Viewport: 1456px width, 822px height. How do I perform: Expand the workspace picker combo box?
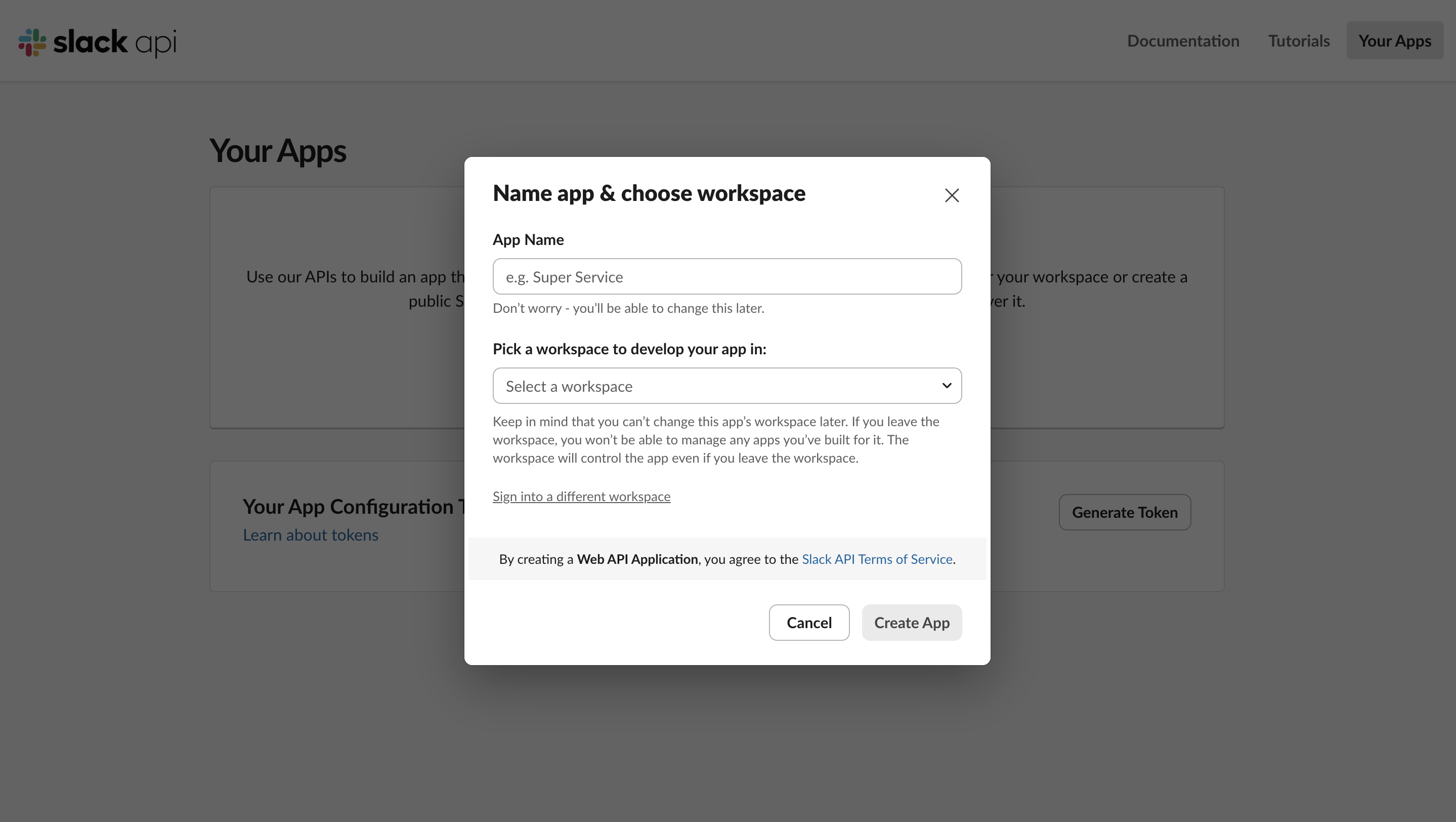[727, 386]
